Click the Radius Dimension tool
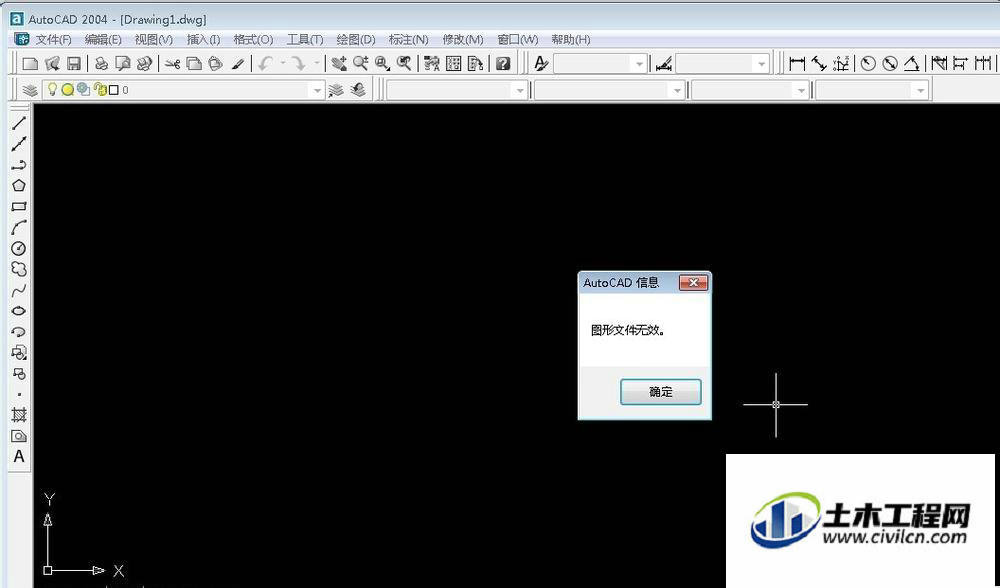Viewport: 1000px width, 588px height. (x=868, y=63)
